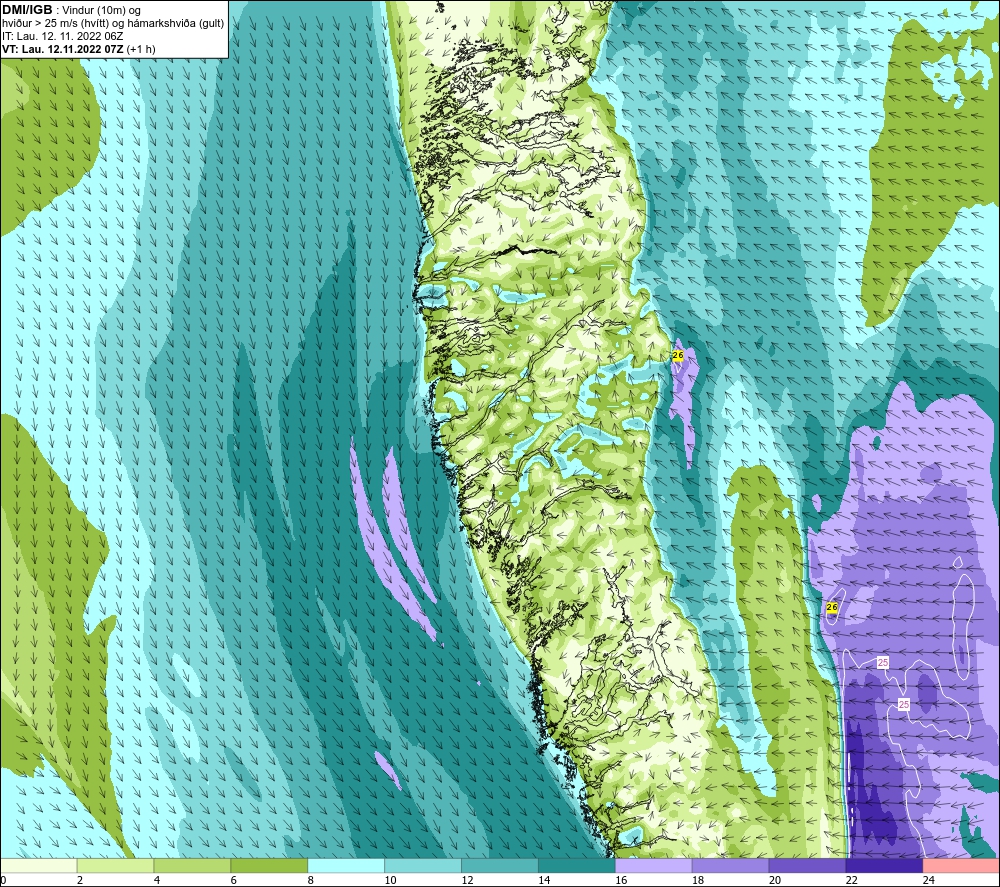
Task: Click the legend scale number 6
Action: (x=233, y=880)
